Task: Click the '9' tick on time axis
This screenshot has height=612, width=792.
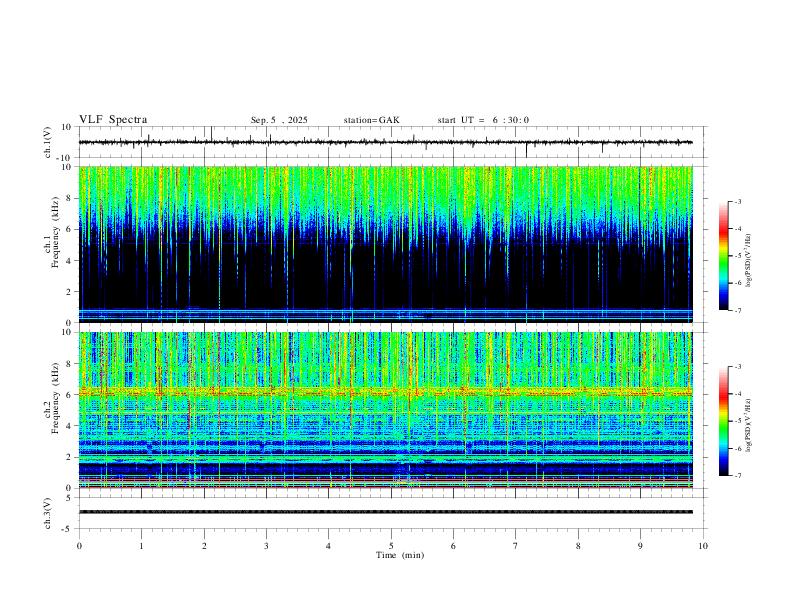Action: 640,546
